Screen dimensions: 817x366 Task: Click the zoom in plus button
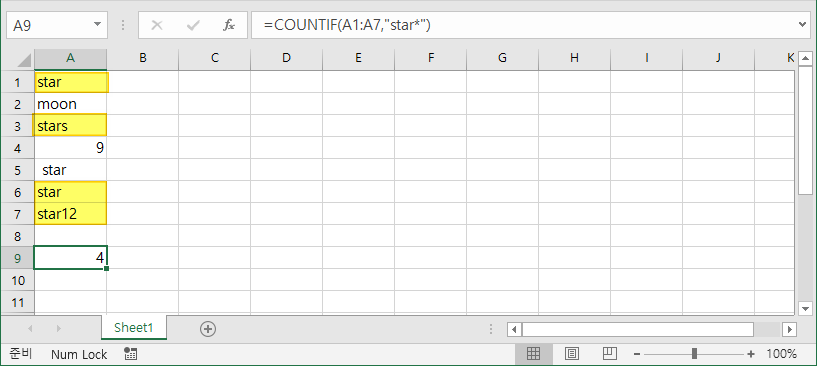coord(751,354)
